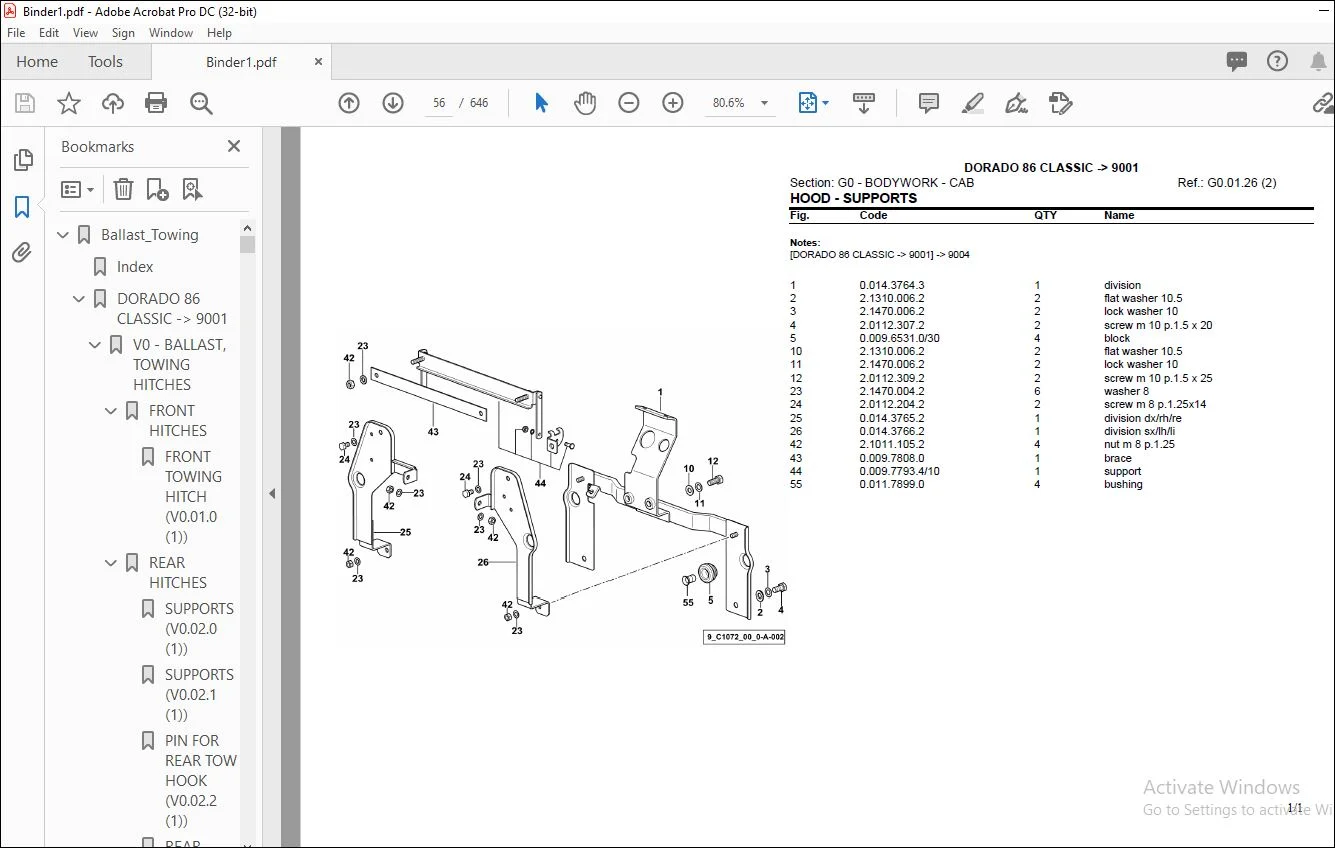Open the SUPPORTS (V0.02.1 (1)) bookmark
Screen dimensions: 1335x848
(x=199, y=695)
